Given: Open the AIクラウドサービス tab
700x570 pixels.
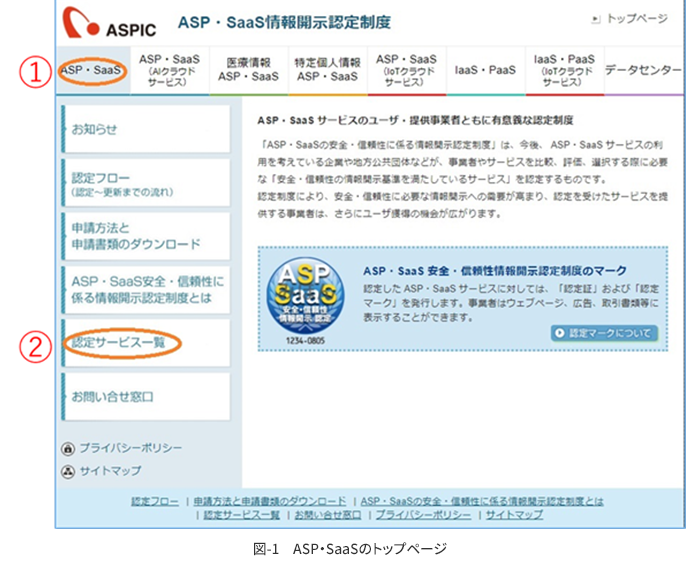Looking at the screenshot, I should tap(169, 70).
